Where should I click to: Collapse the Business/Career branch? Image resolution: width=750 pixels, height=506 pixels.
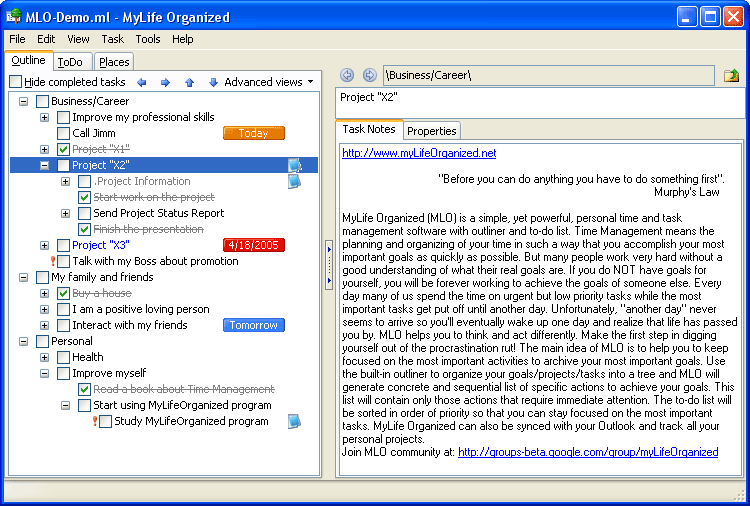click(23, 101)
